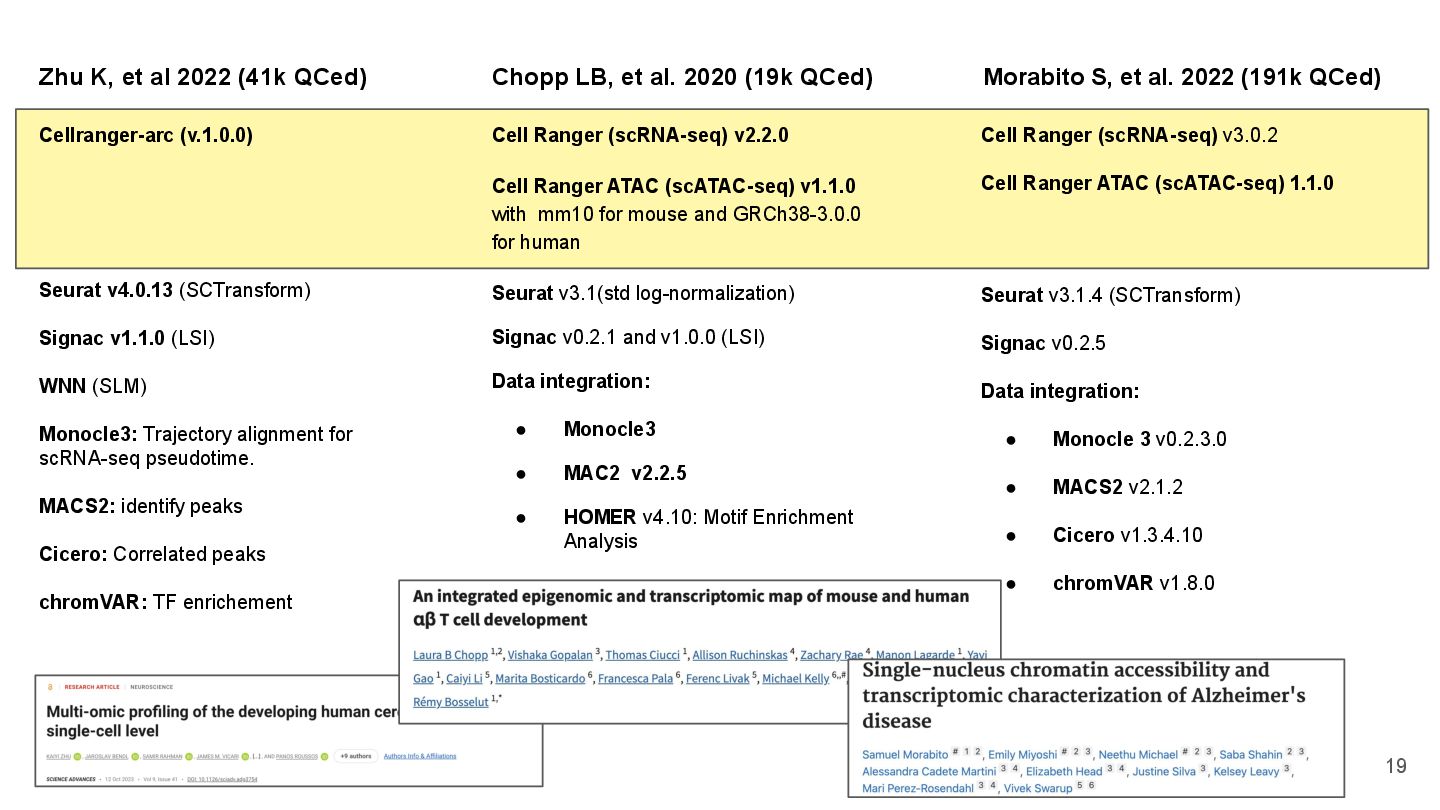Click 'Seurat v3.1(std log-normalization)' line
The image size is (1440, 810).
point(643,293)
